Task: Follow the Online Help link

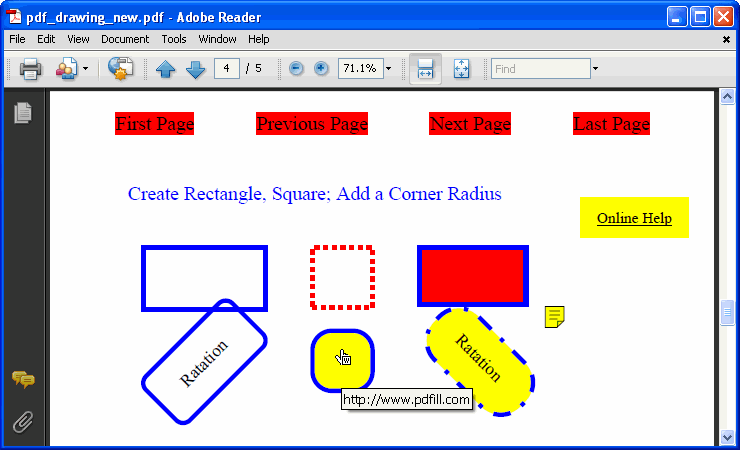Action: (634, 218)
